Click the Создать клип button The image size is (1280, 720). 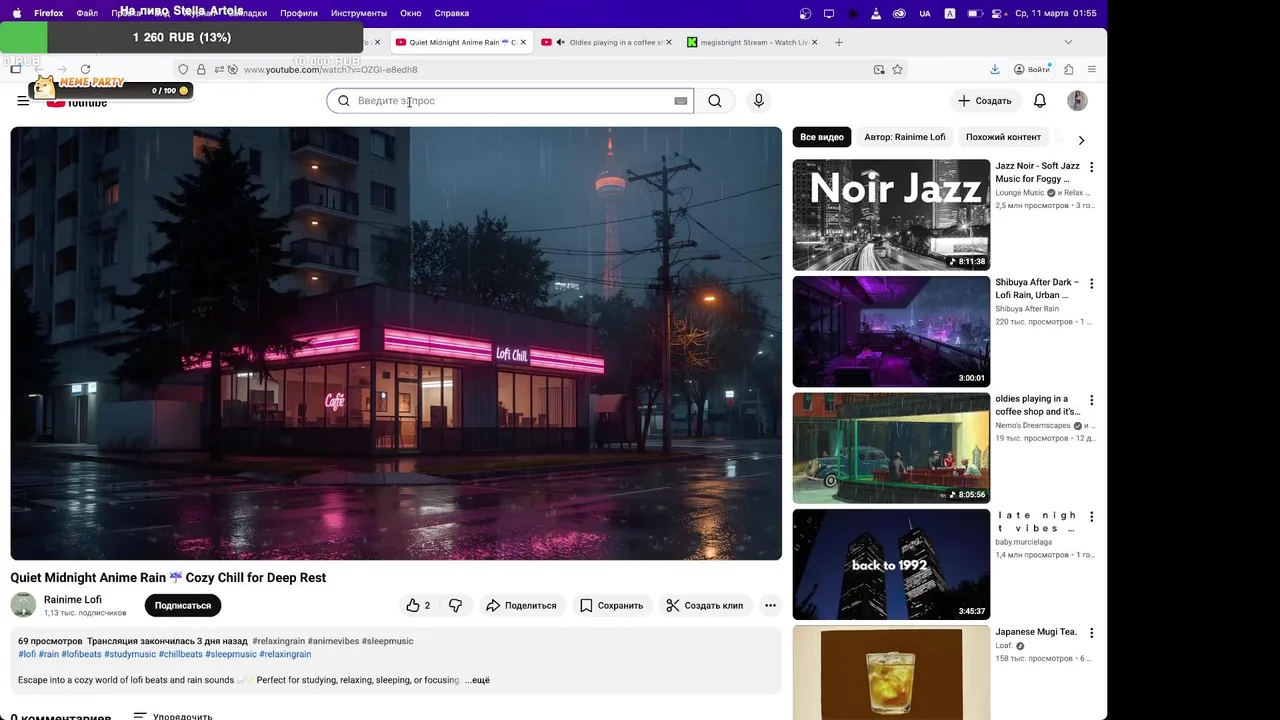click(x=705, y=605)
